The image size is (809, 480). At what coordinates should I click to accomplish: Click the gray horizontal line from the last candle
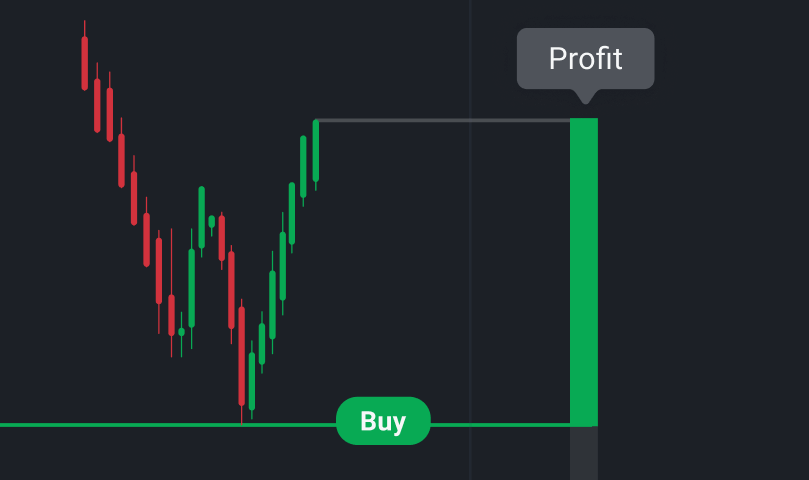pos(440,120)
